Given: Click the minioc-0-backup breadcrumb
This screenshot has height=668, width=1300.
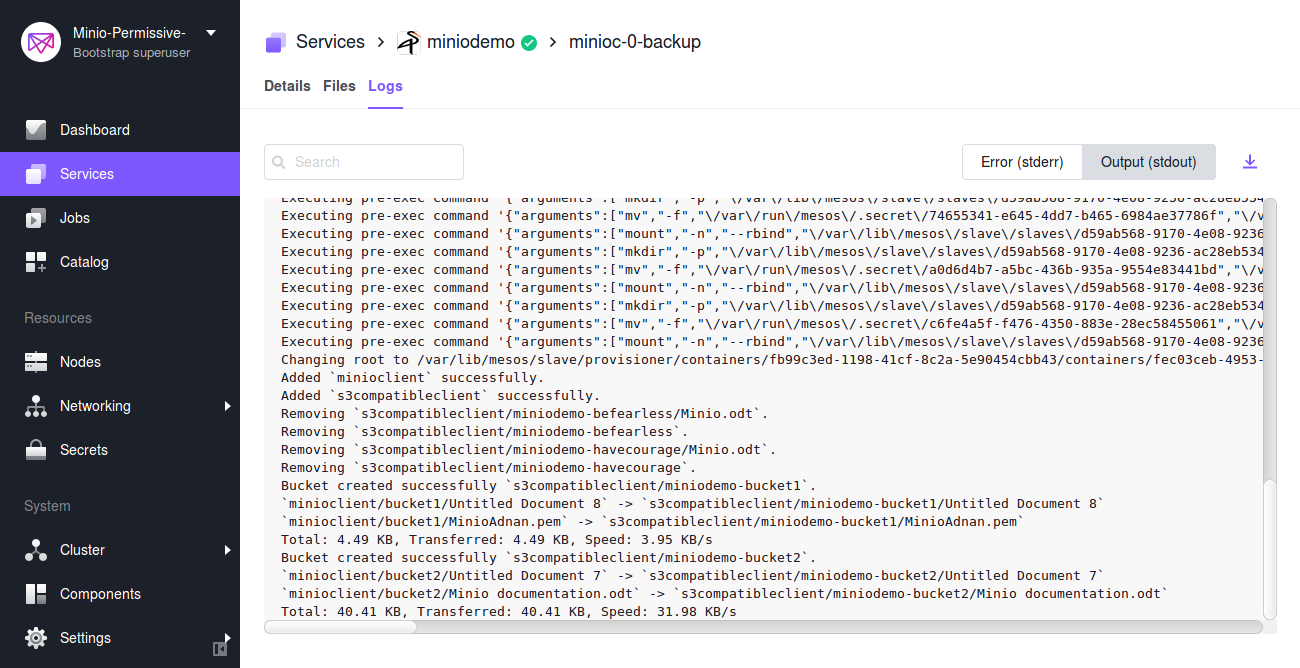Looking at the screenshot, I should (635, 42).
